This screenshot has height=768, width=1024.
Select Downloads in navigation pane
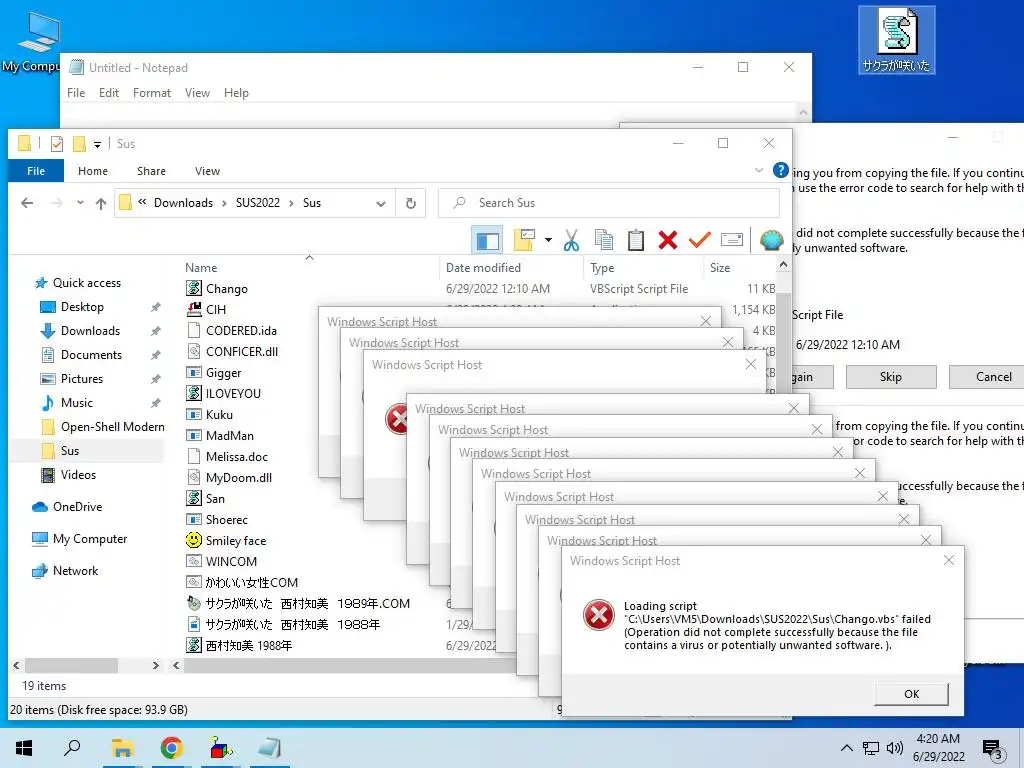(90, 331)
